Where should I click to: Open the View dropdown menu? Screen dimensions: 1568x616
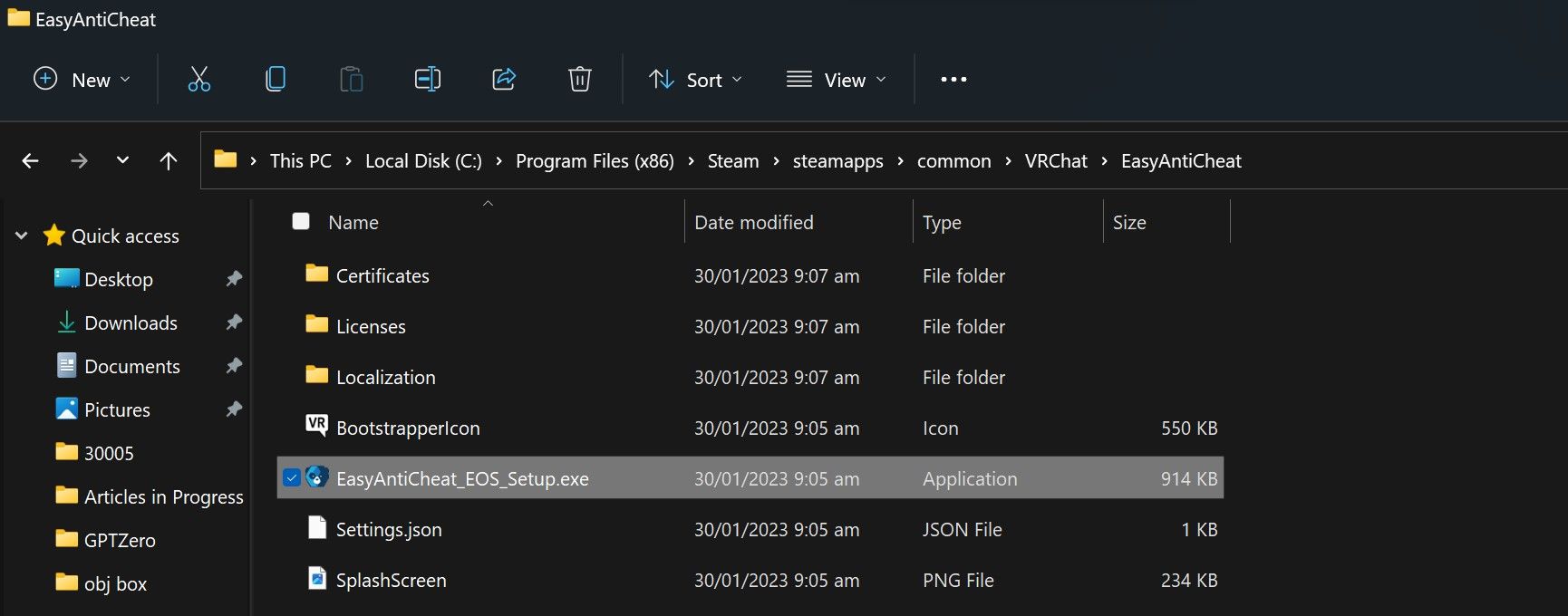pos(836,80)
